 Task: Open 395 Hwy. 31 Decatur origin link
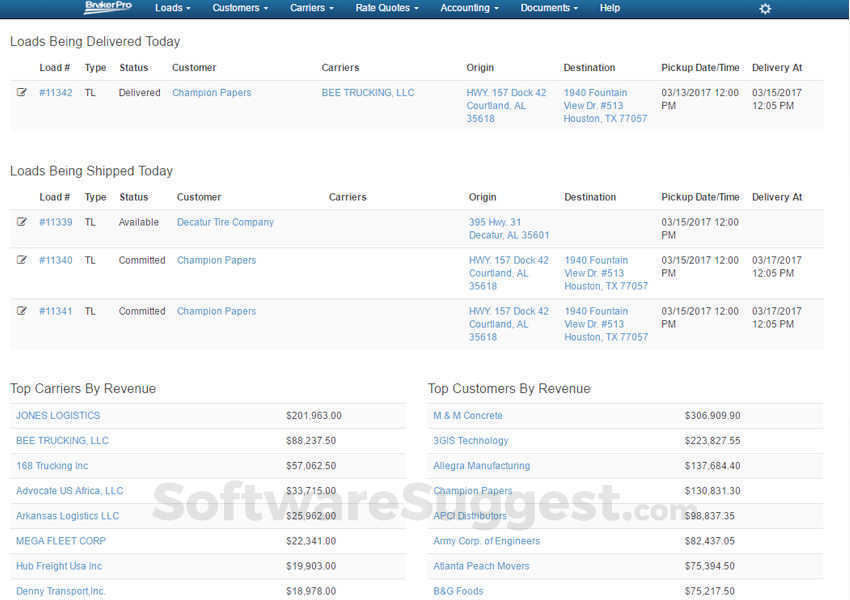[509, 229]
